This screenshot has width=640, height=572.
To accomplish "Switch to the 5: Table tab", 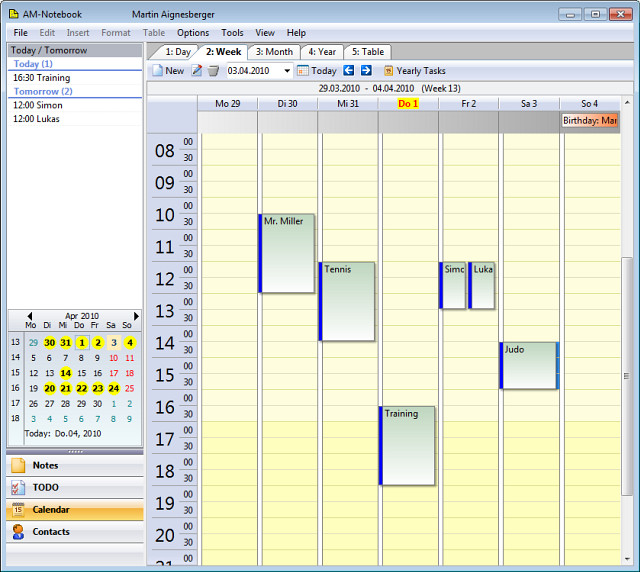I will 368,52.
